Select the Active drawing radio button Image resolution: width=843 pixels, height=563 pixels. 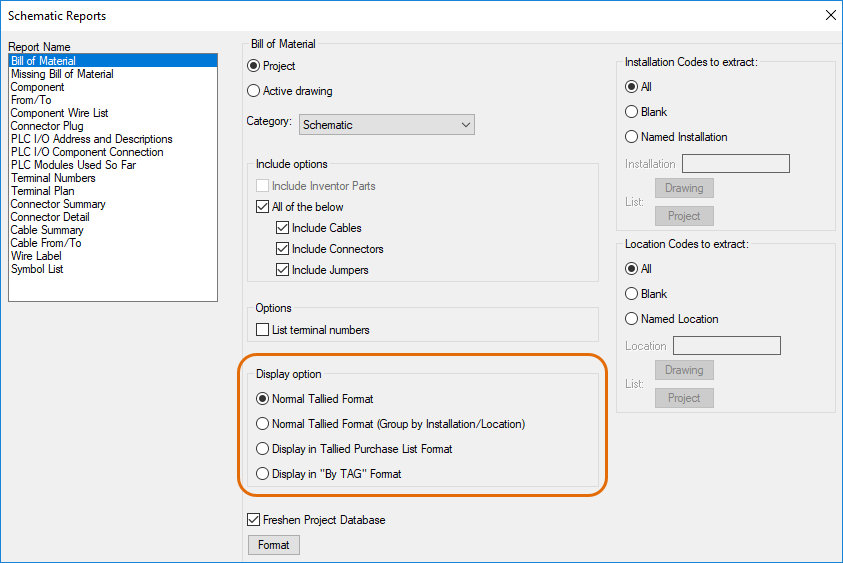(x=253, y=91)
